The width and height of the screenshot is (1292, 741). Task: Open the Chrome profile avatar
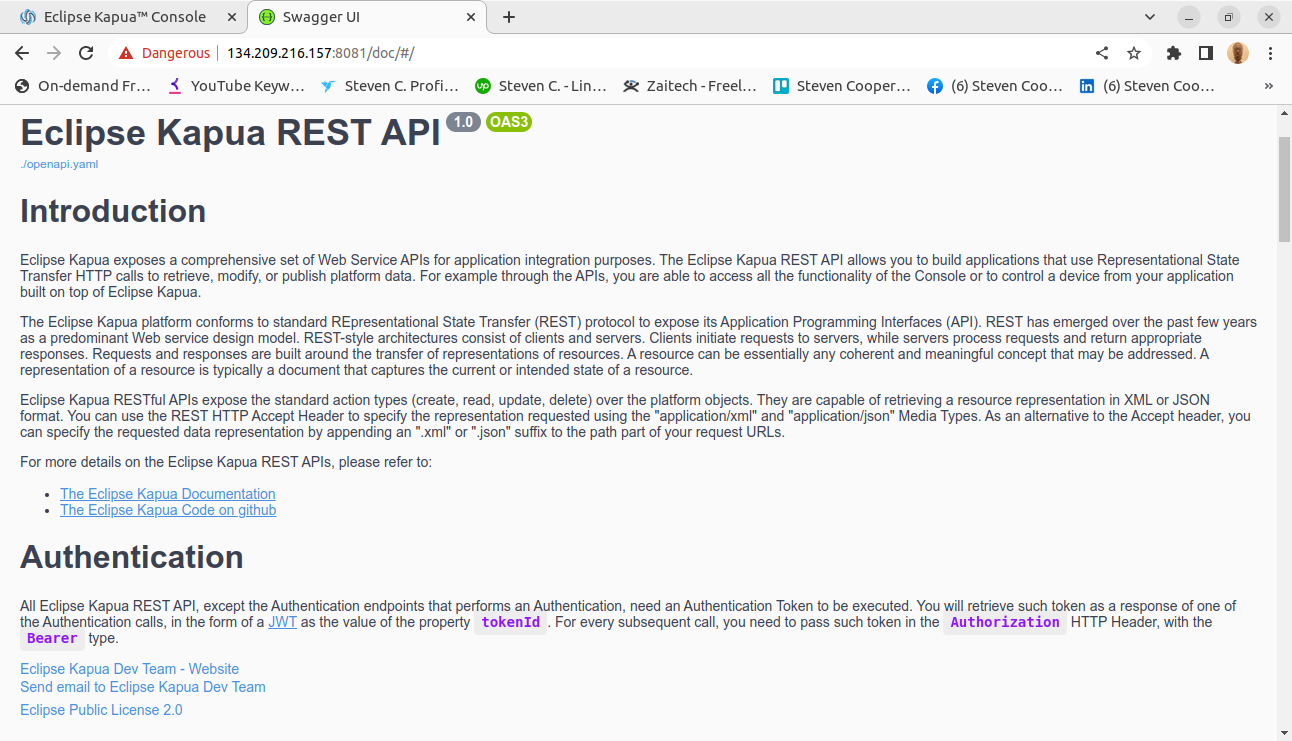1238,53
